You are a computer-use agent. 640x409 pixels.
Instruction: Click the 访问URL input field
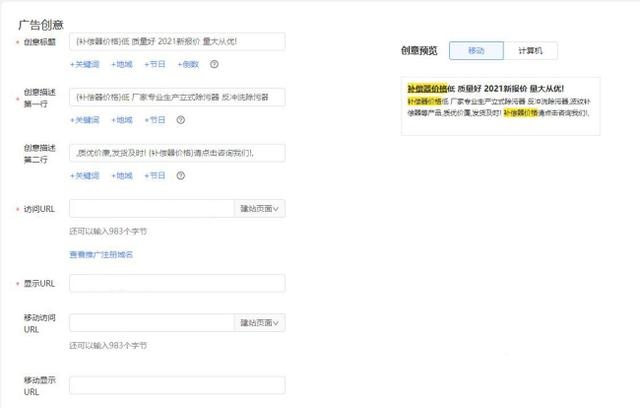coord(151,208)
